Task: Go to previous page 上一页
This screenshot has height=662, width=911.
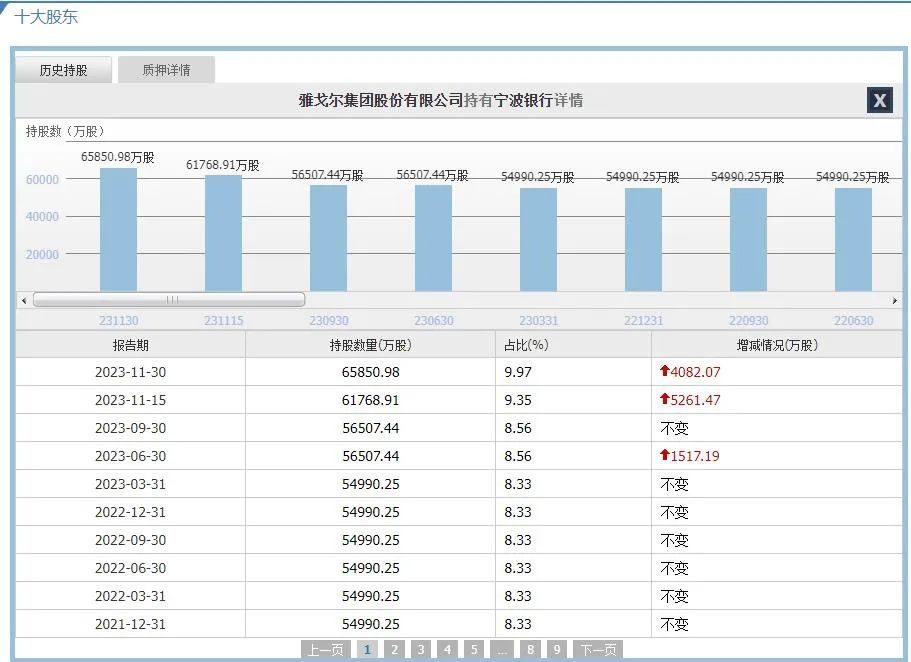Action: click(325, 649)
